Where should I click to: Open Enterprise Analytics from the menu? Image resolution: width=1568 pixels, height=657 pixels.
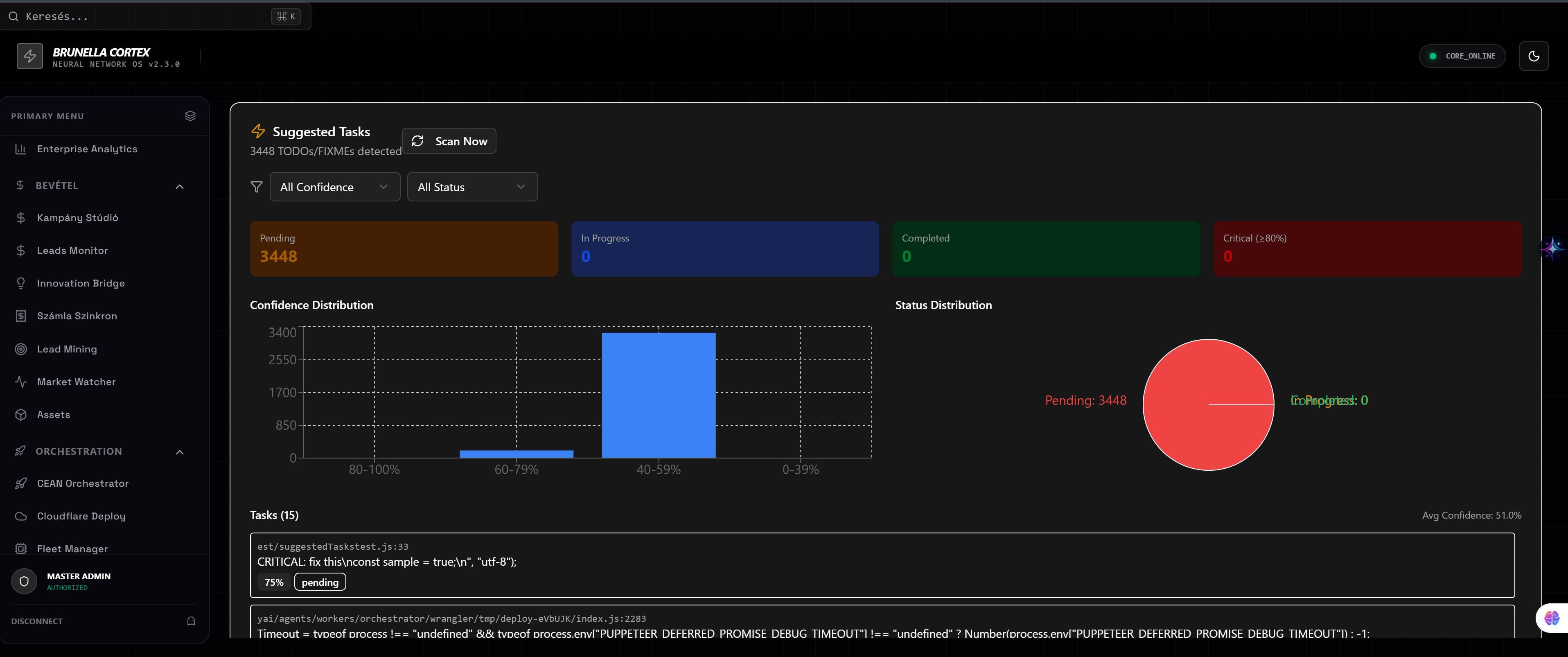pyautogui.click(x=87, y=149)
